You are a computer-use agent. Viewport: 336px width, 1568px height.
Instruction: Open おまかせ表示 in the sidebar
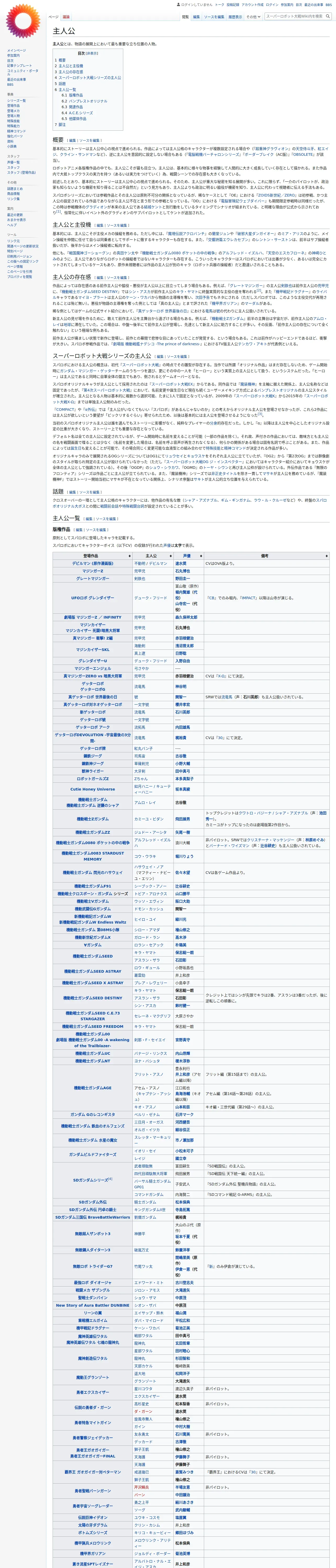[x=16, y=220]
